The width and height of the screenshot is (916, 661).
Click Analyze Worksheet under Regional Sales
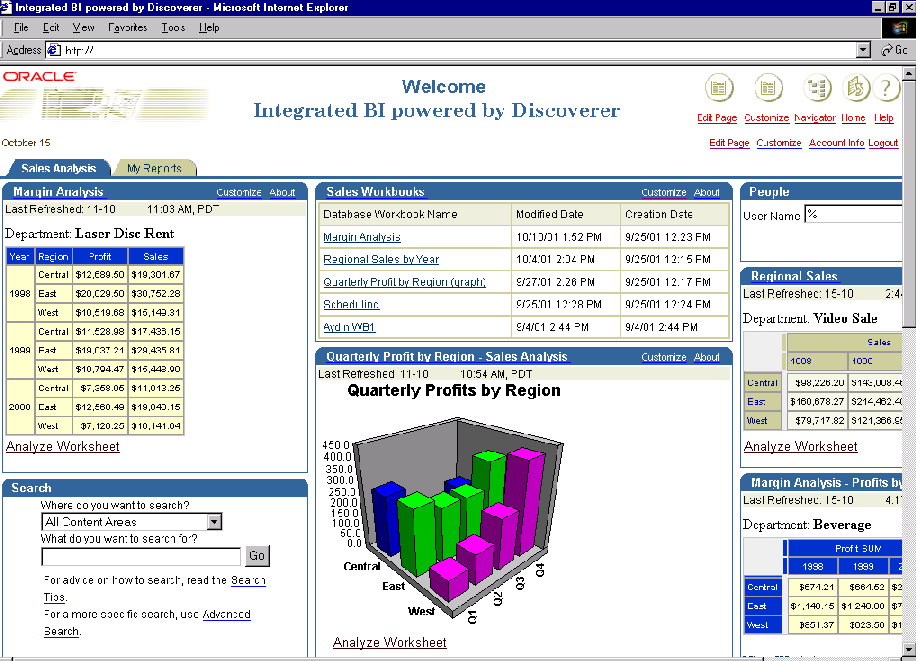point(800,447)
